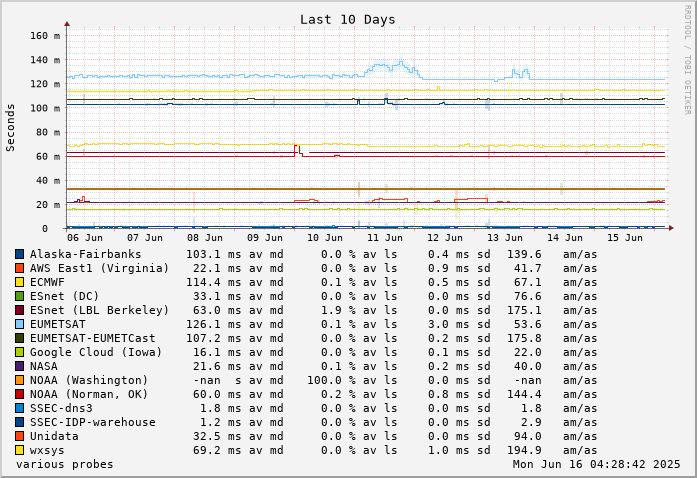The image size is (697, 478).
Task: Click the Google Cloud (Iowa) swatch
Action: pos(19,352)
